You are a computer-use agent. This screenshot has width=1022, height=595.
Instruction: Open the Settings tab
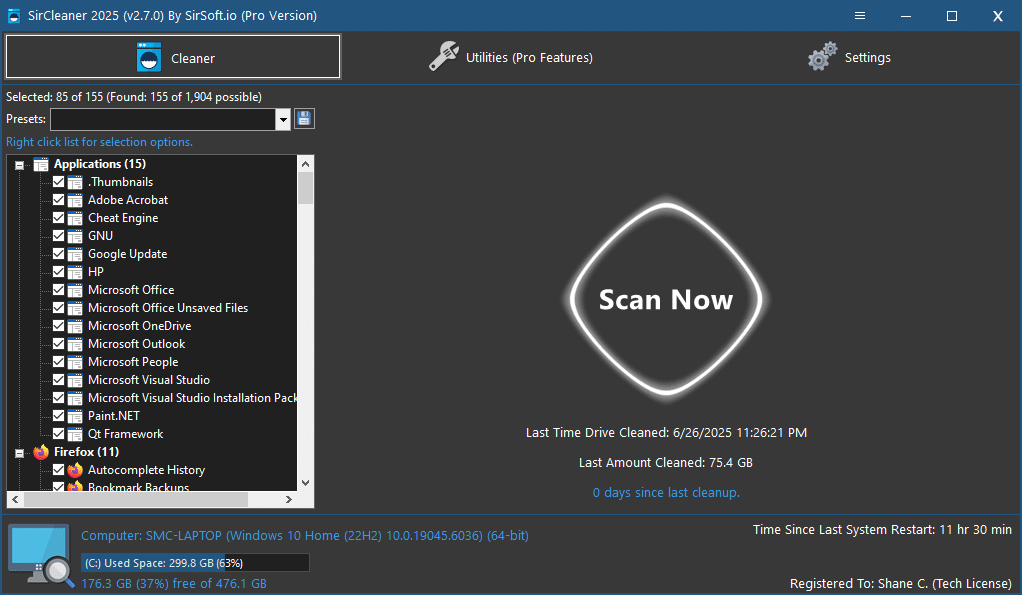(849, 57)
